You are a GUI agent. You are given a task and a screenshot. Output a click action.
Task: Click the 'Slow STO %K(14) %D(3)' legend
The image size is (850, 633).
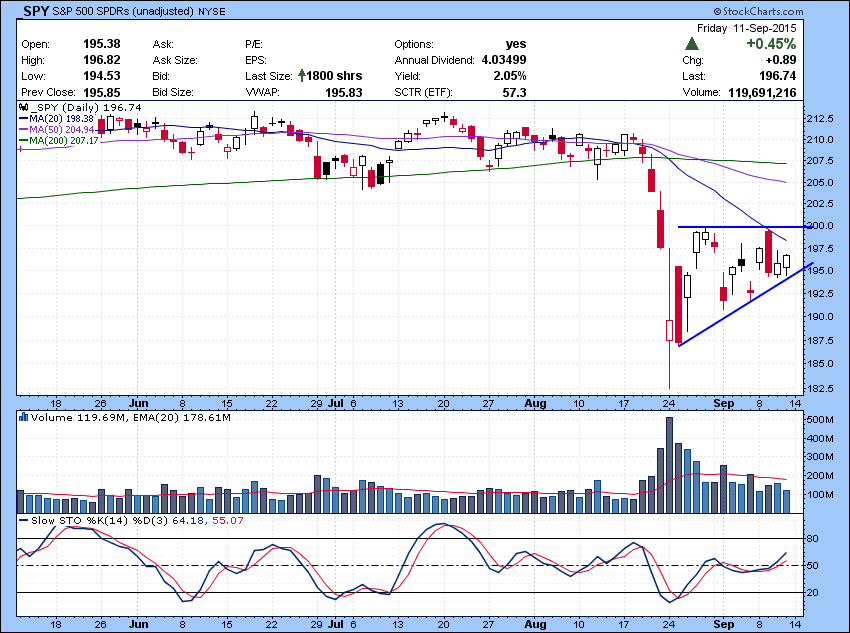[x=94, y=520]
